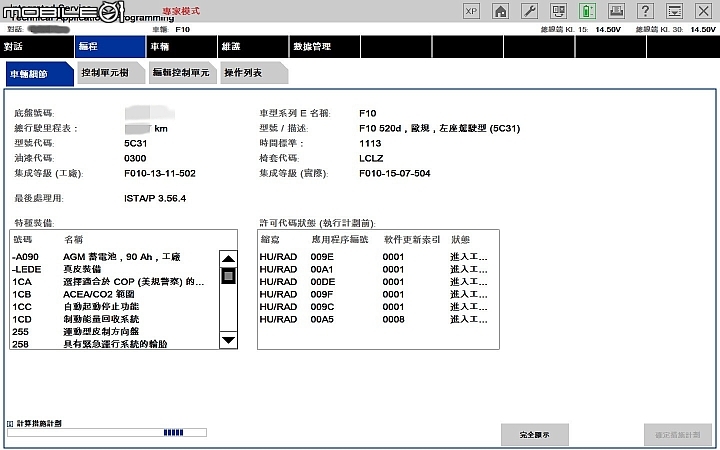Click the 號碼 column header

coord(23,239)
